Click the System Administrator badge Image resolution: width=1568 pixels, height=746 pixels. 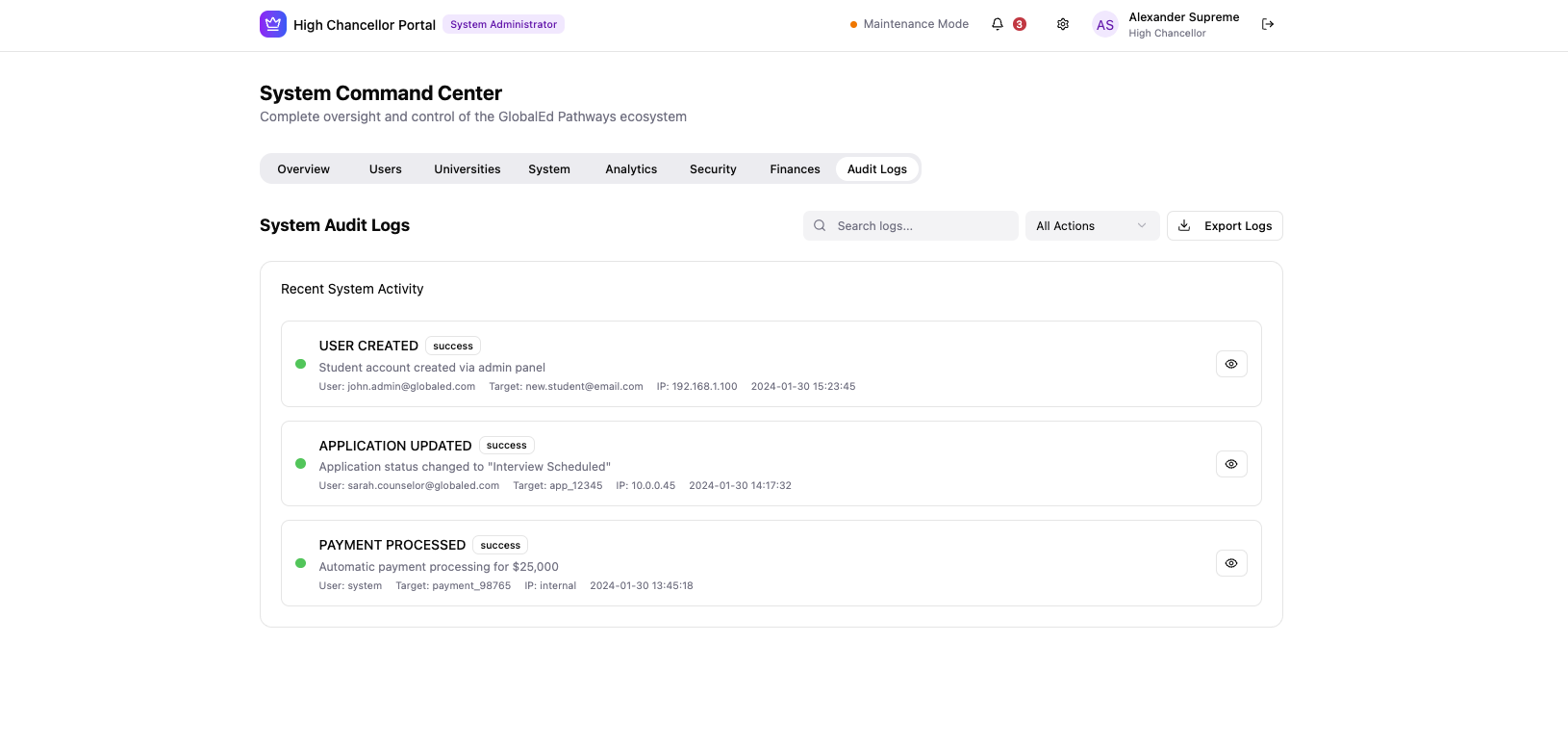pos(503,25)
